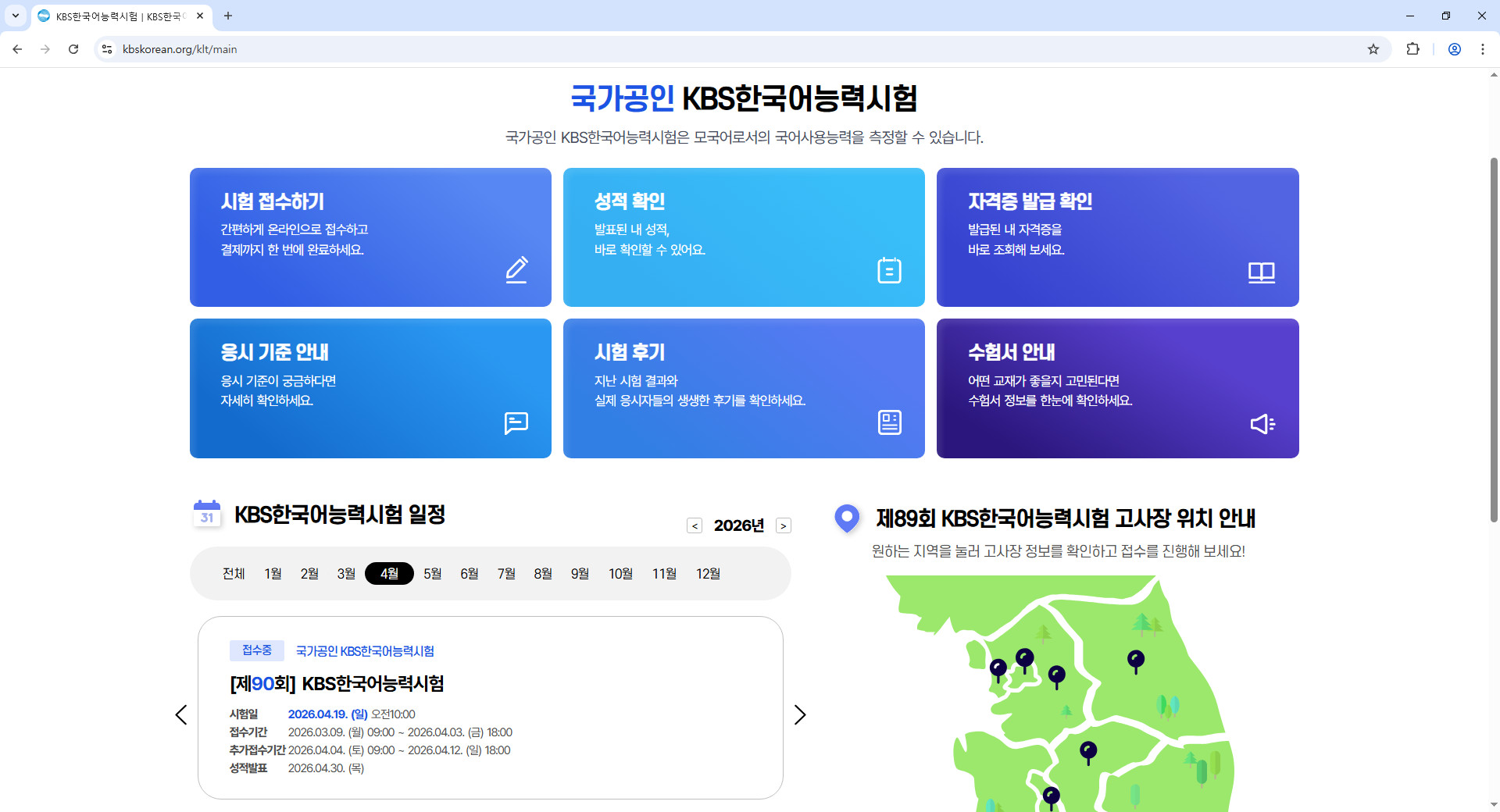1500x812 pixels.
Task: Click the map pin icon beside 고사장 위치 안내 heading
Action: (x=847, y=518)
